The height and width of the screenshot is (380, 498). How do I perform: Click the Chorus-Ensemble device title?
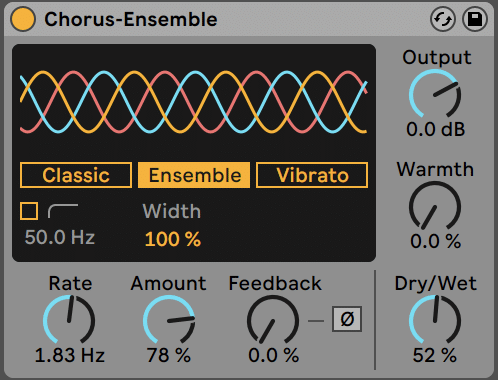click(x=131, y=19)
